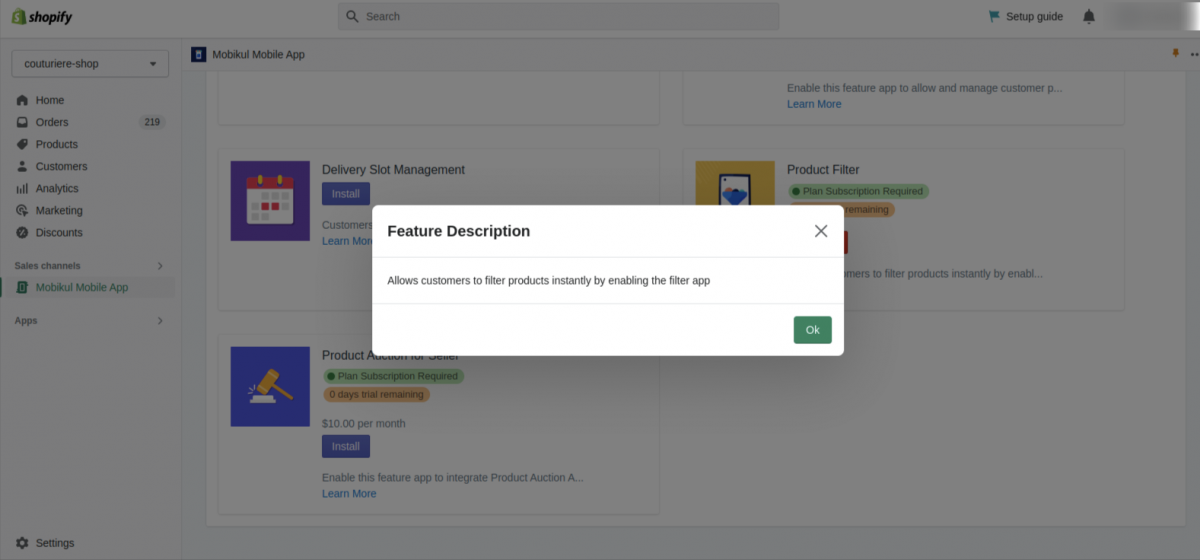This screenshot has width=1200, height=560.
Task: Expand the Sales channels section
Action: (x=160, y=266)
